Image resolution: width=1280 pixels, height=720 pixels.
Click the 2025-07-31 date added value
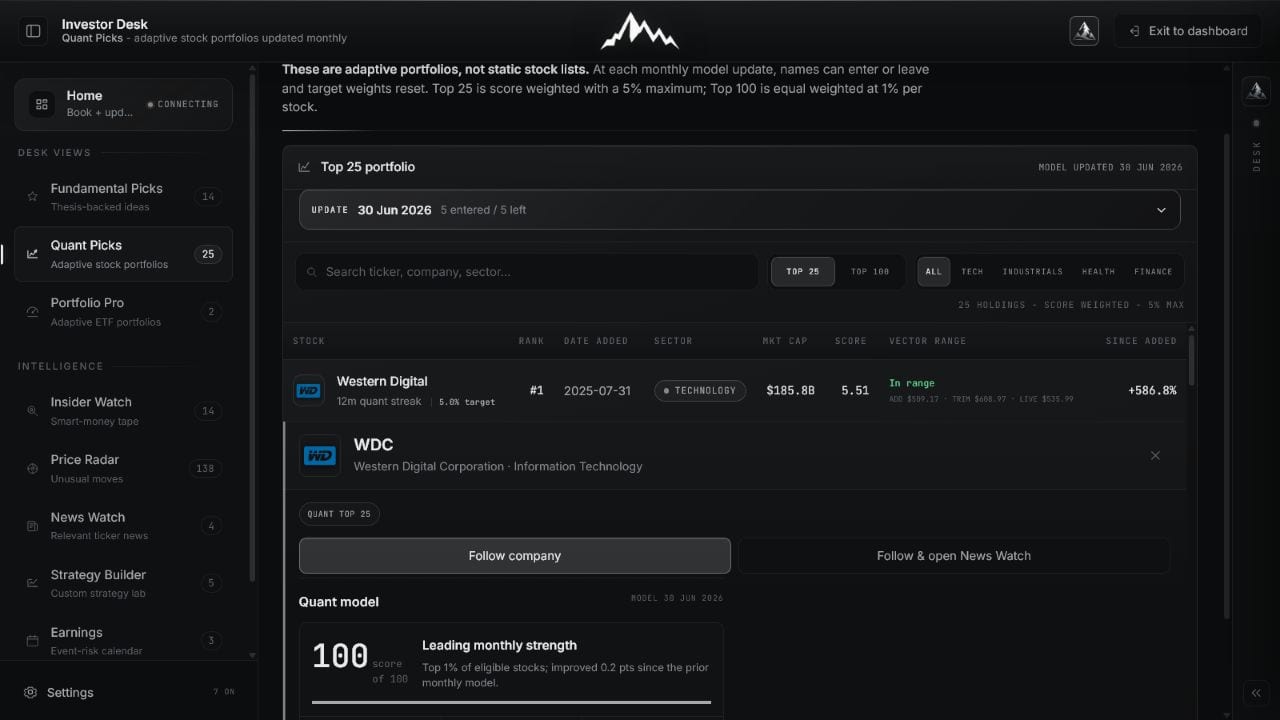click(x=597, y=391)
